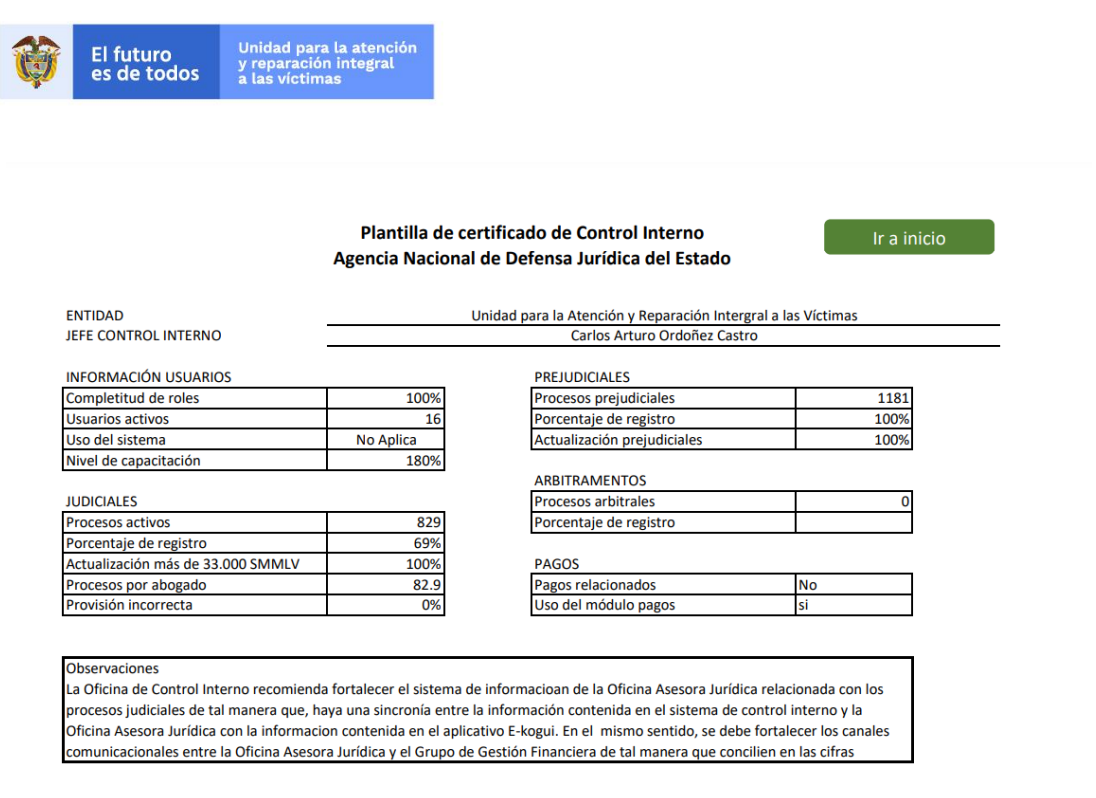Click the 'INFORMACIÓN USUARIOS' section header
Image resolution: width=1096 pixels, height=798 pixels.
(148, 377)
